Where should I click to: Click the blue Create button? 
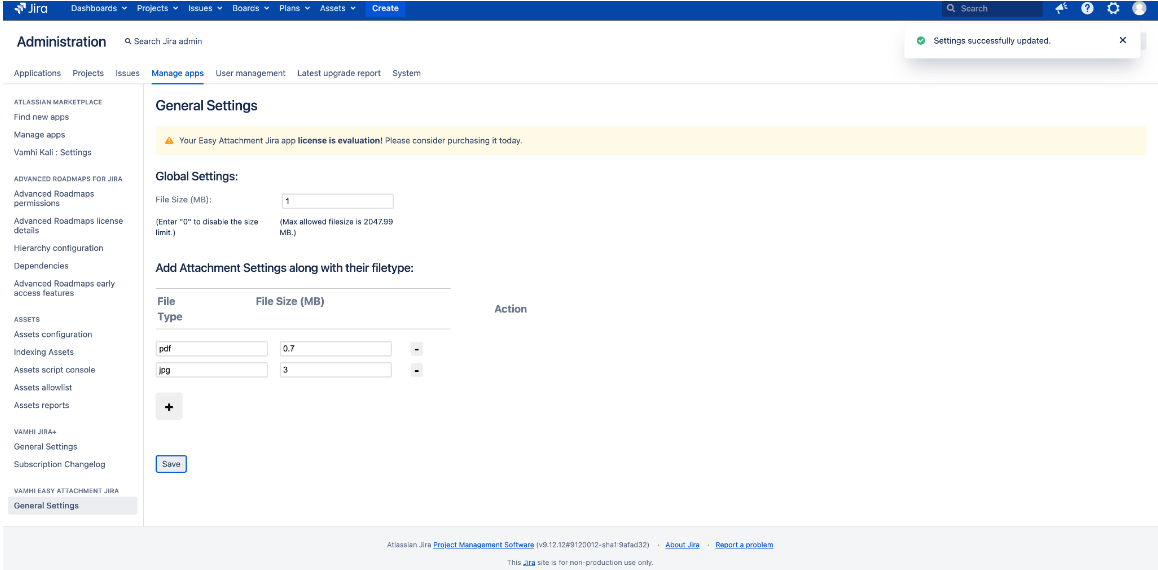pos(385,9)
